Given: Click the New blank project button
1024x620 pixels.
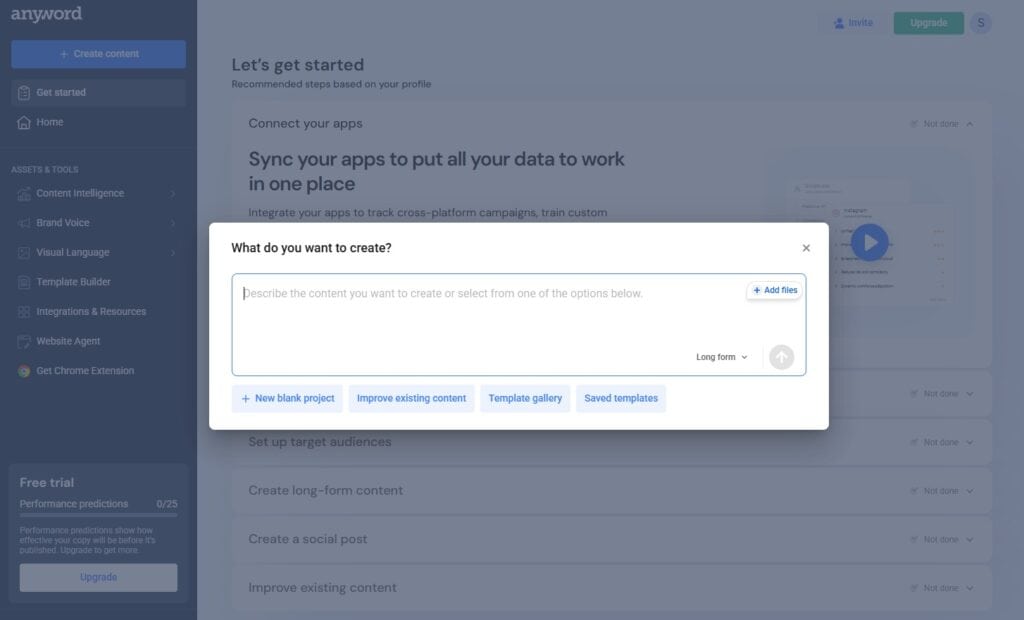Looking at the screenshot, I should tap(287, 398).
